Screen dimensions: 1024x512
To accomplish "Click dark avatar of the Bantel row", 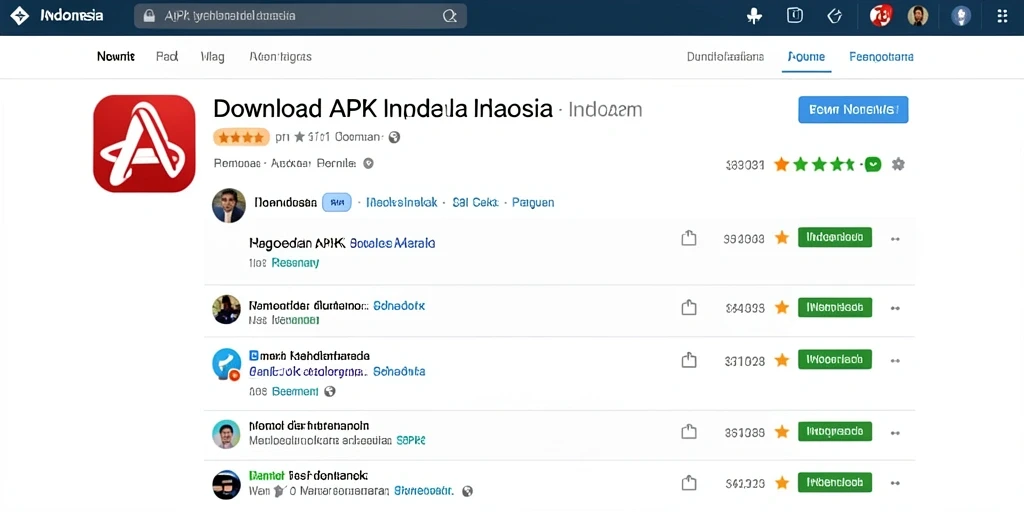I will pyautogui.click(x=227, y=485).
